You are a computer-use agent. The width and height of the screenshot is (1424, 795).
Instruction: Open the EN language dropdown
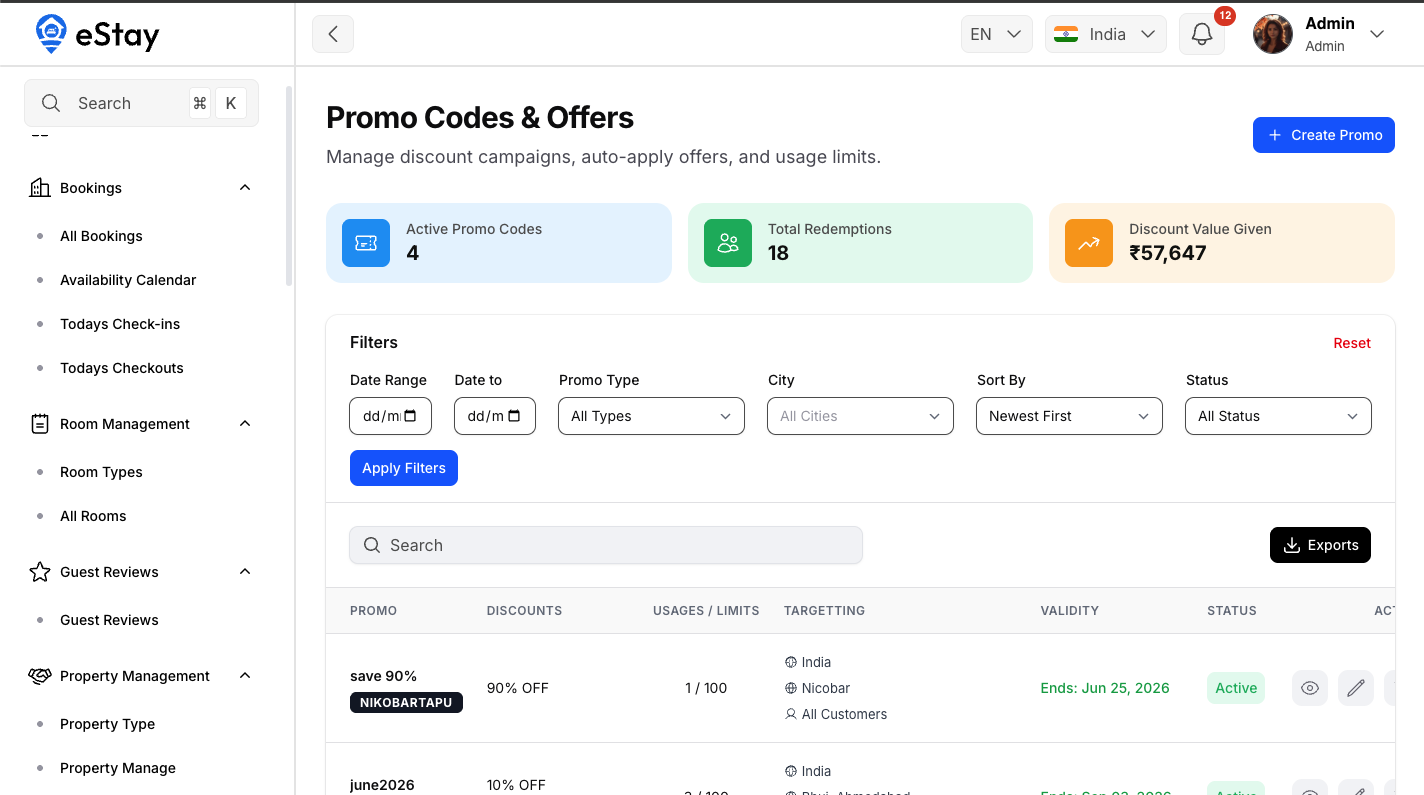996,34
